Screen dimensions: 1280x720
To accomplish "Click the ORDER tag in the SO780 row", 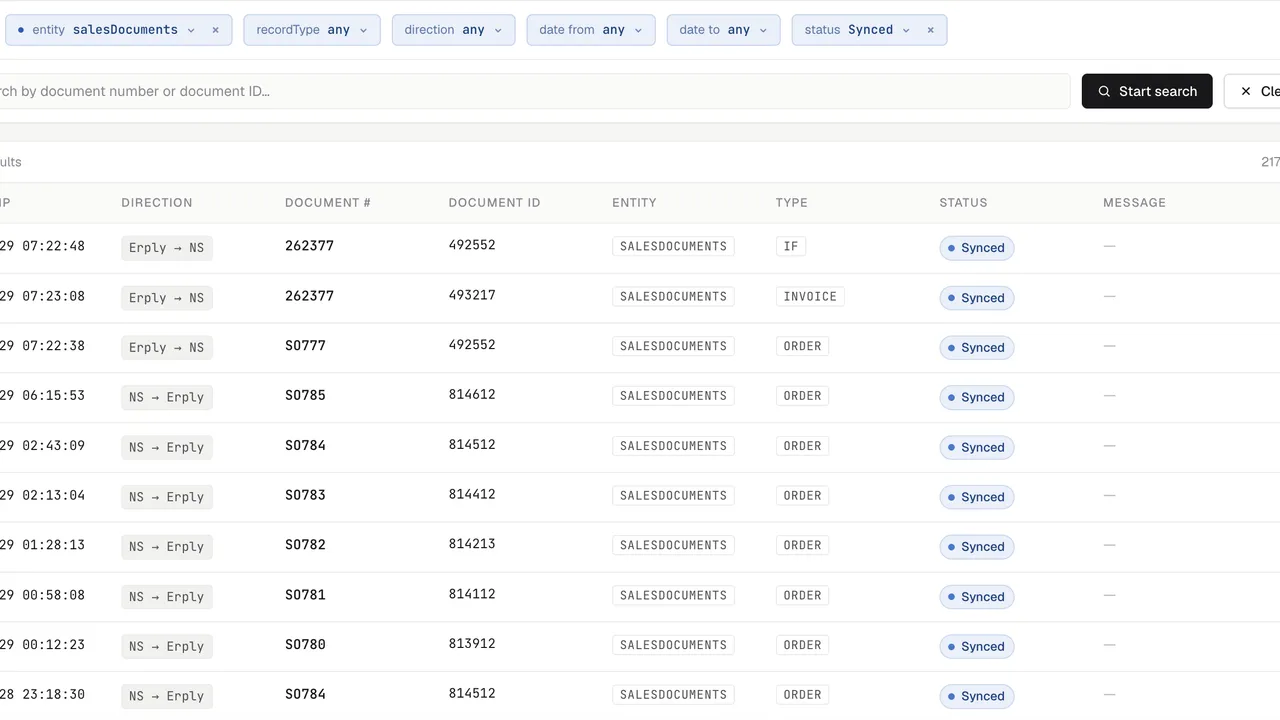I will tap(802, 646).
